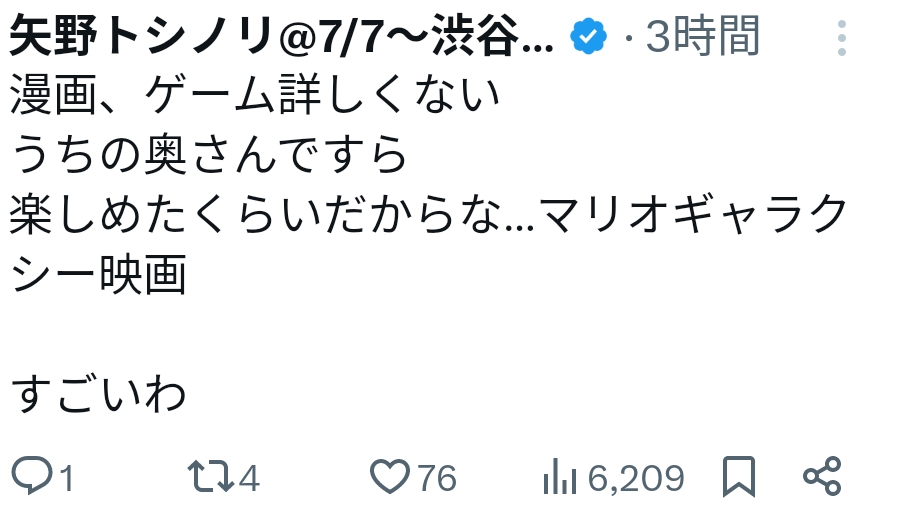
Task: Click the blue verified badge
Action: 588,38
